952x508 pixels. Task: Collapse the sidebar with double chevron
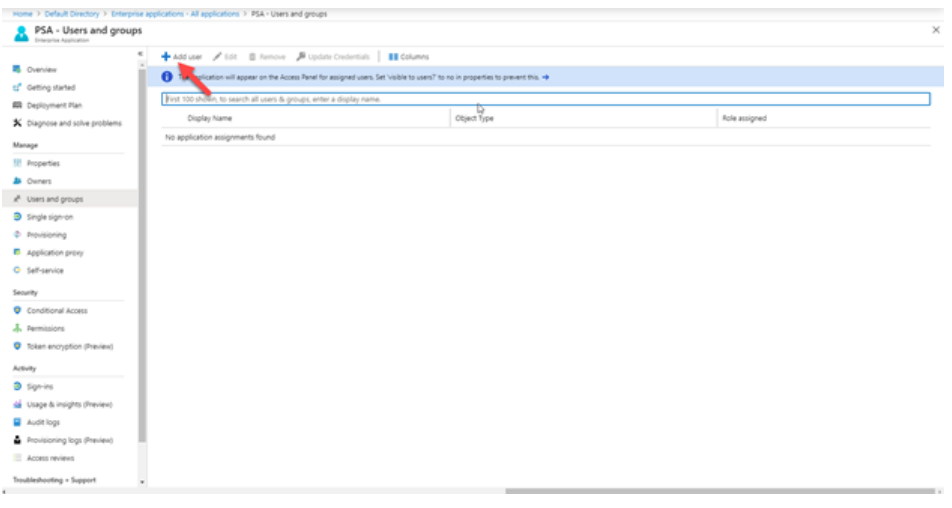tap(140, 54)
